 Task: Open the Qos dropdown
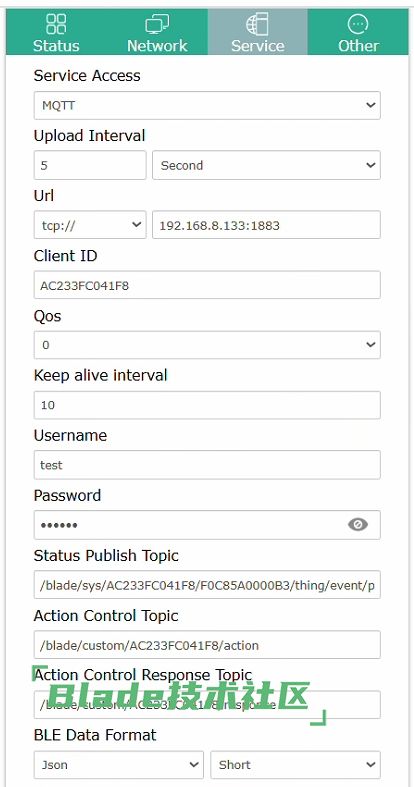(207, 345)
